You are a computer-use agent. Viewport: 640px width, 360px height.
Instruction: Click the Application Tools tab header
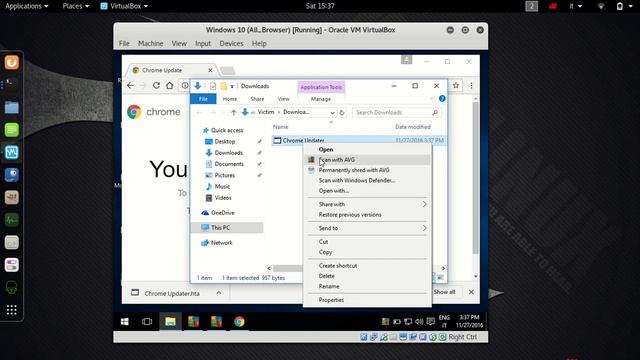(x=321, y=87)
